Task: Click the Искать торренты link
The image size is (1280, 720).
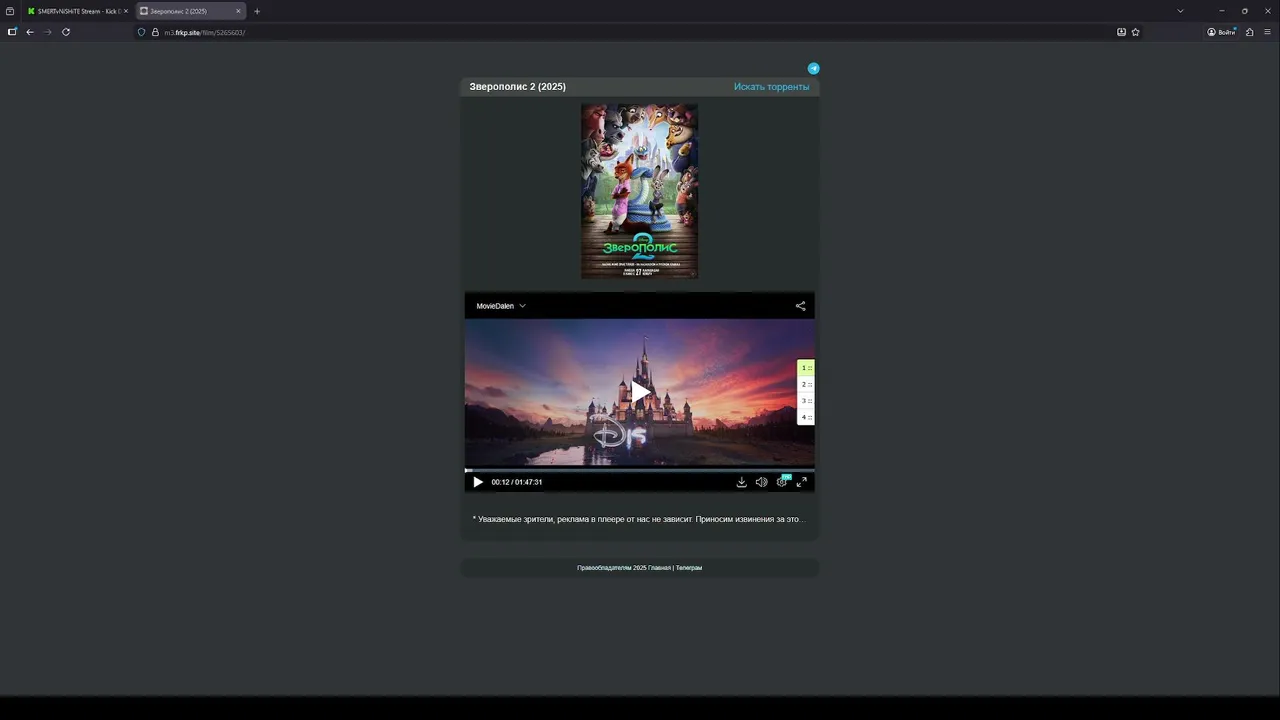Action: 771,87
